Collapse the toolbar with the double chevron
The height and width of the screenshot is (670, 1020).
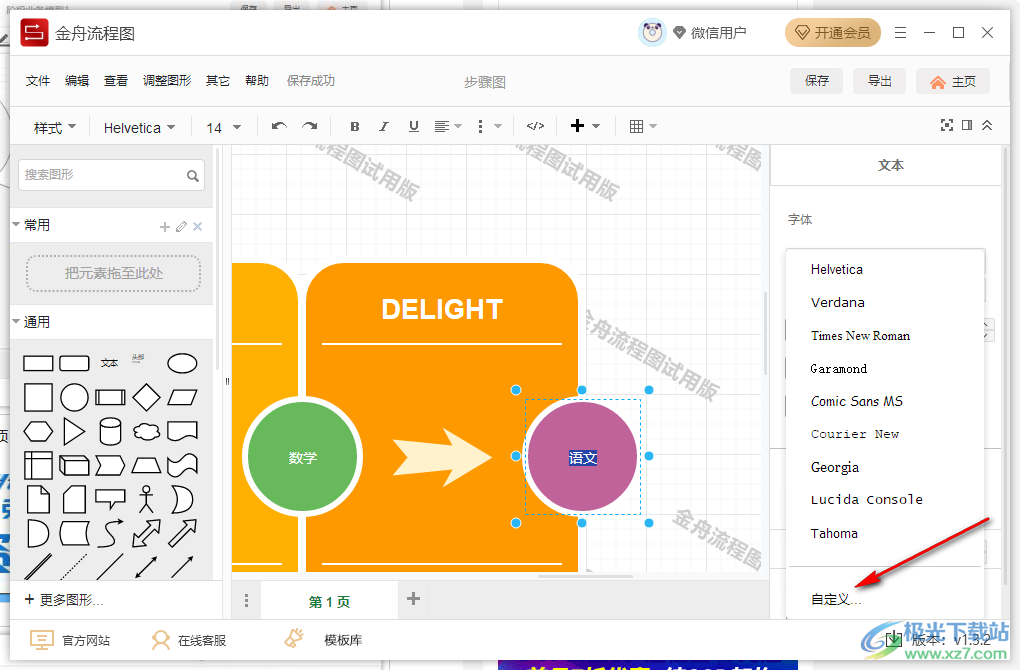pyautogui.click(x=987, y=126)
